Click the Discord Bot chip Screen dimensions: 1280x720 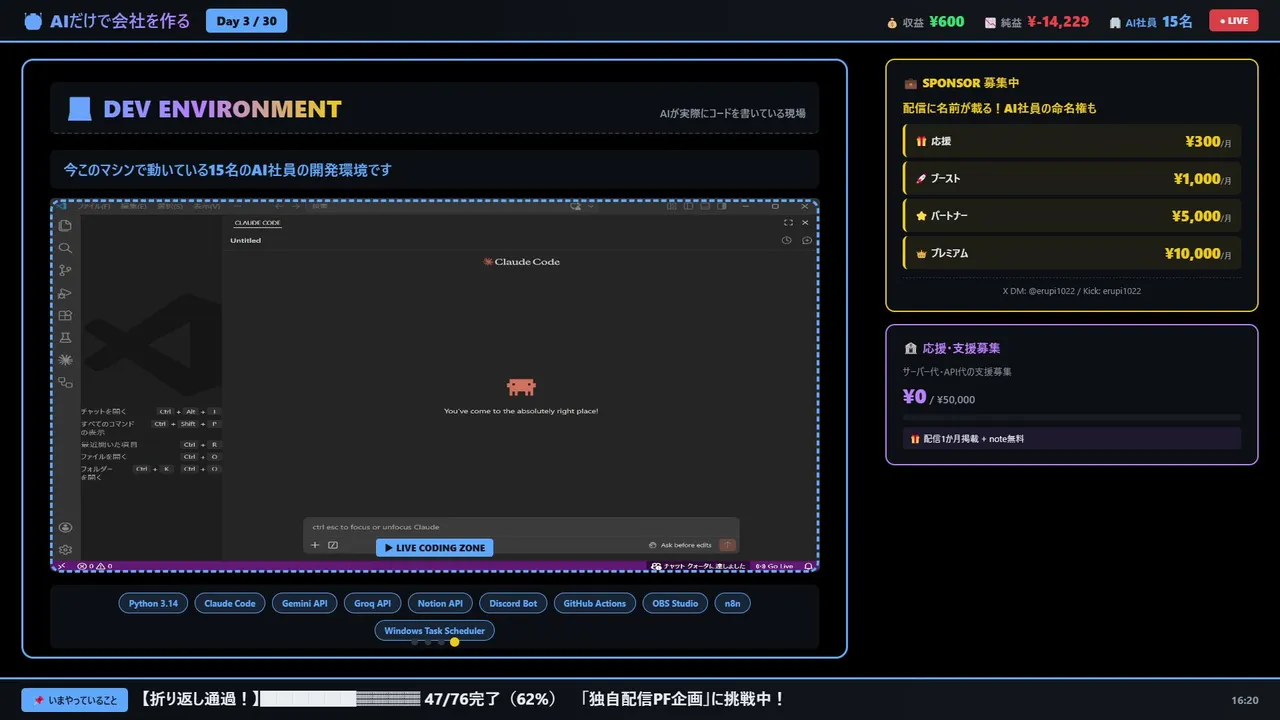tap(514, 603)
